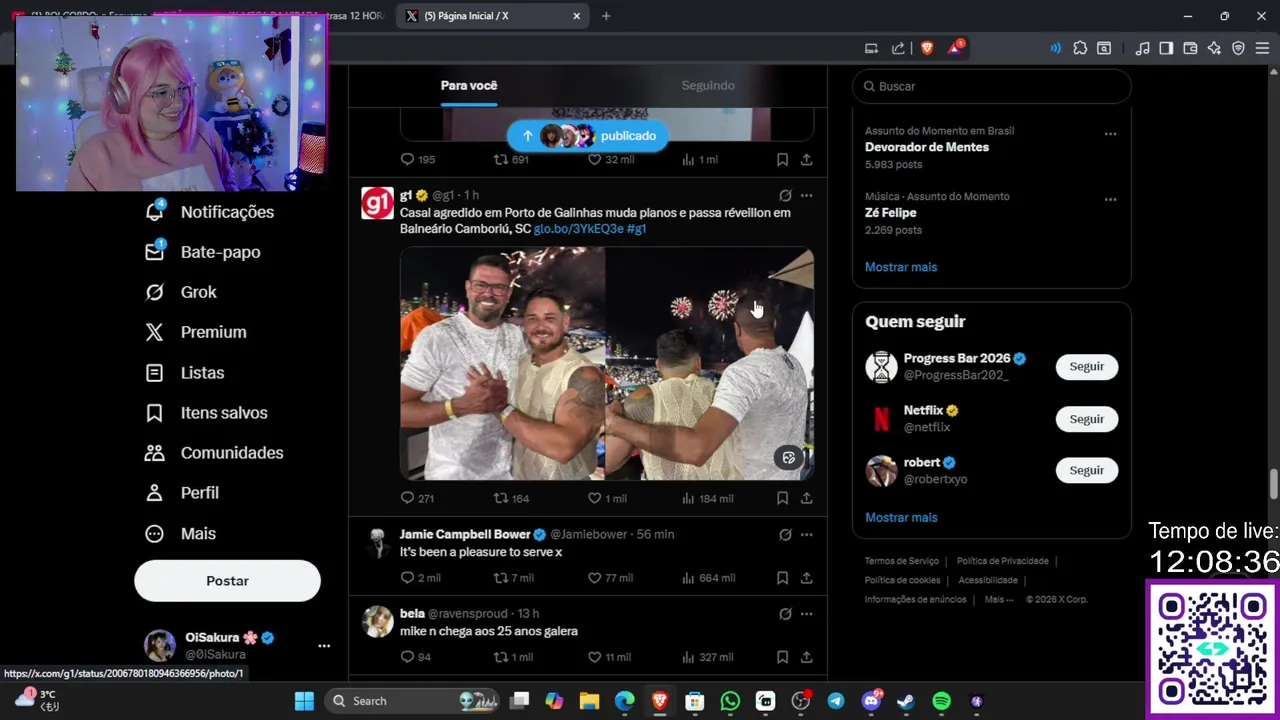Open 327 mil view stats on bela's post
Image resolution: width=1280 pixels, height=720 pixels.
[707, 657]
